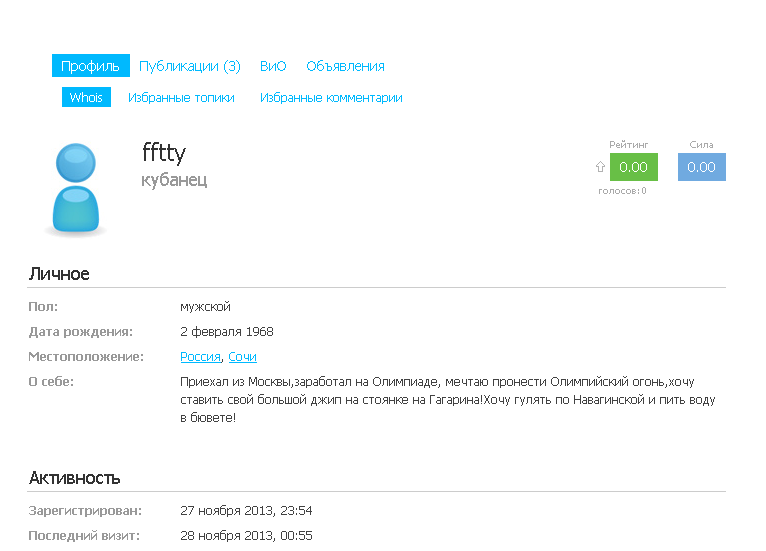Image resolution: width=766 pixels, height=551 pixels.
Task: Click the green rating 0.00 box
Action: pyautogui.click(x=633, y=167)
